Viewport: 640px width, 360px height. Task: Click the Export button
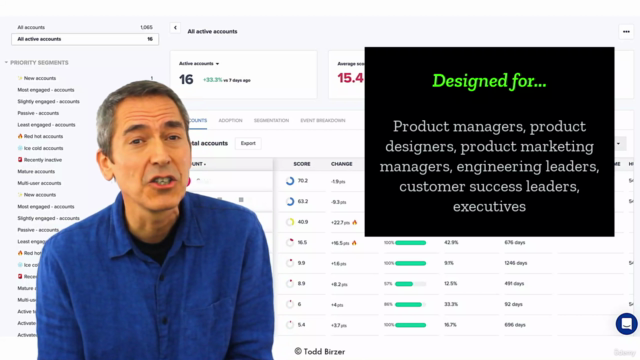click(248, 143)
